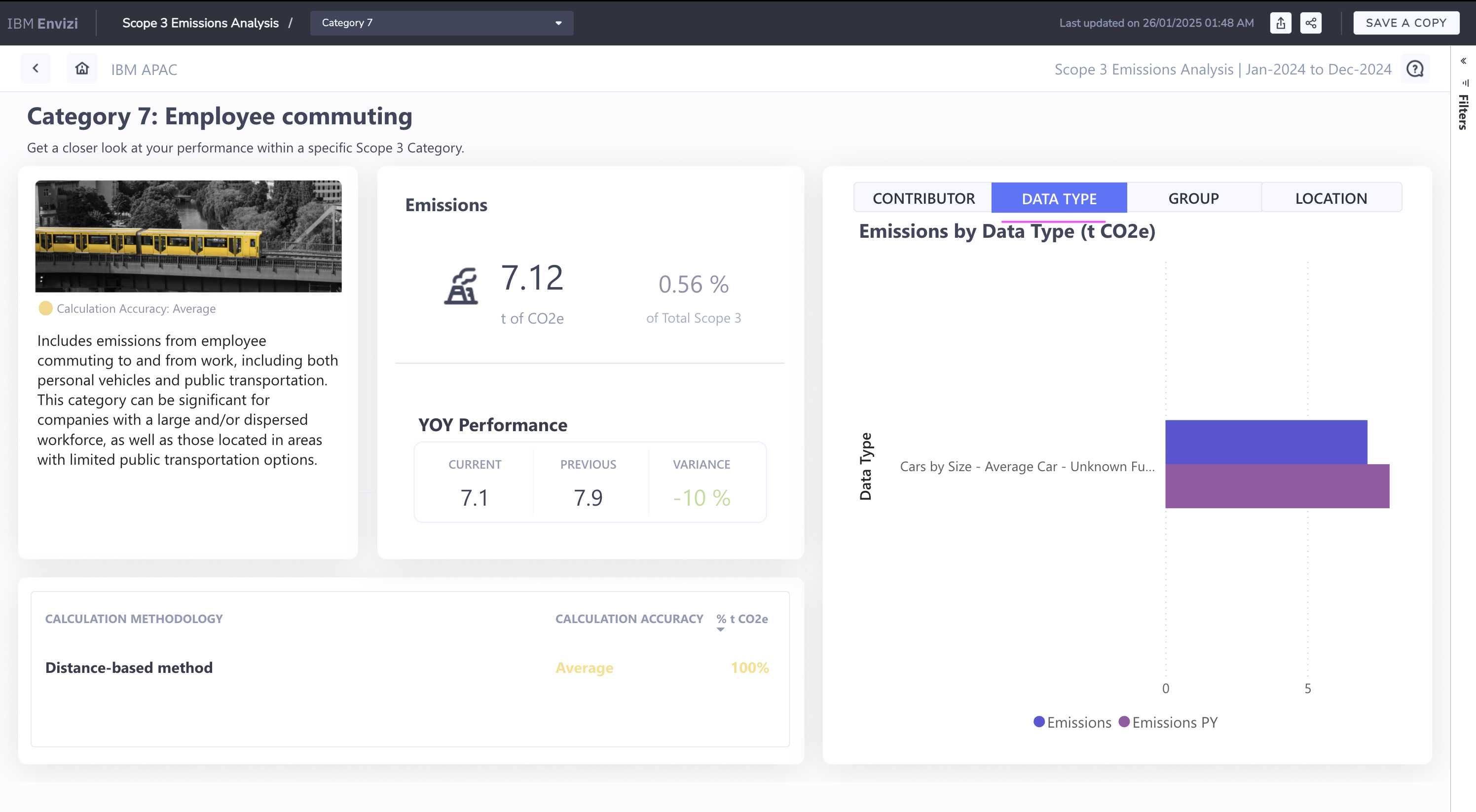Click the Filters bars icon
This screenshot has height=812, width=1476.
[x=1465, y=83]
